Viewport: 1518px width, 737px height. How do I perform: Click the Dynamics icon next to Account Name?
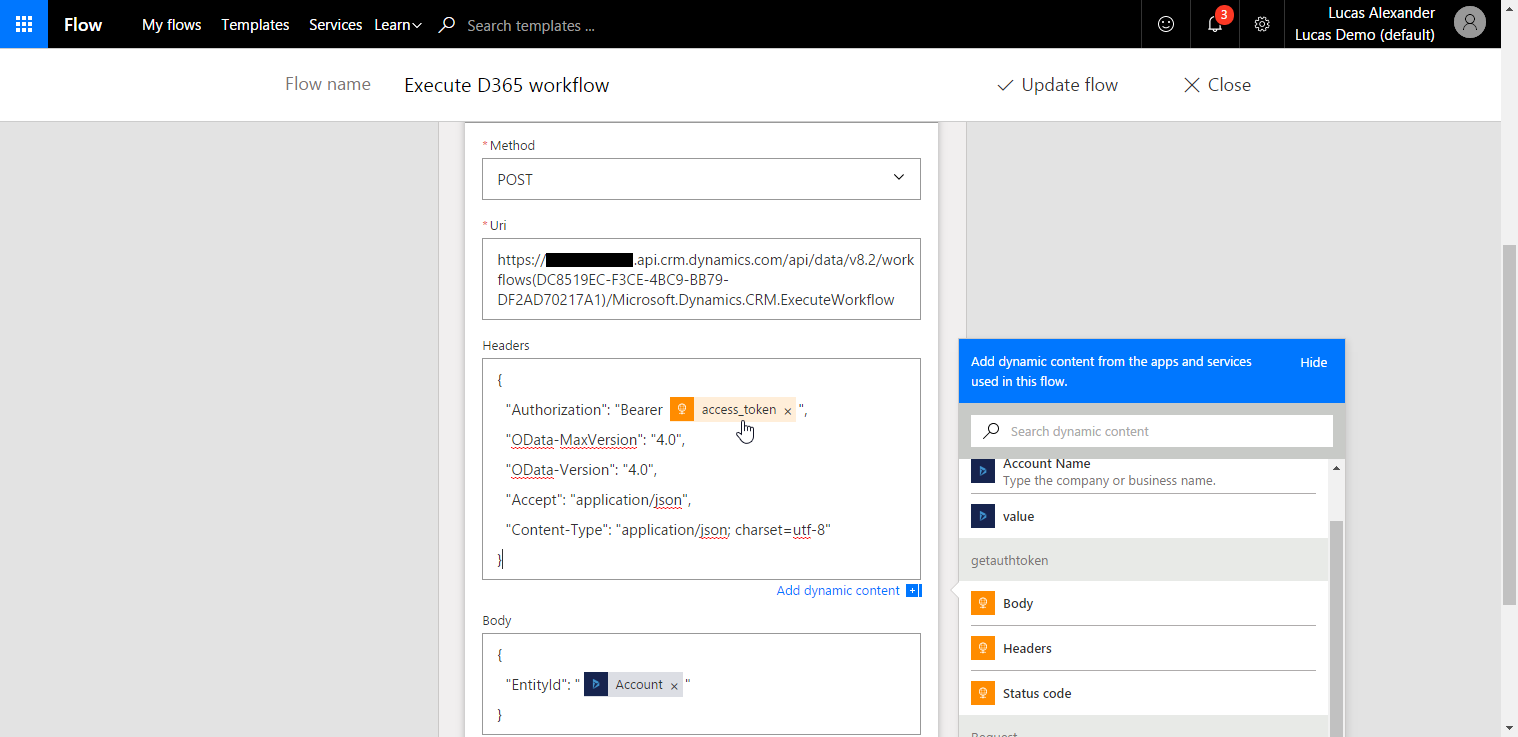tap(983, 472)
